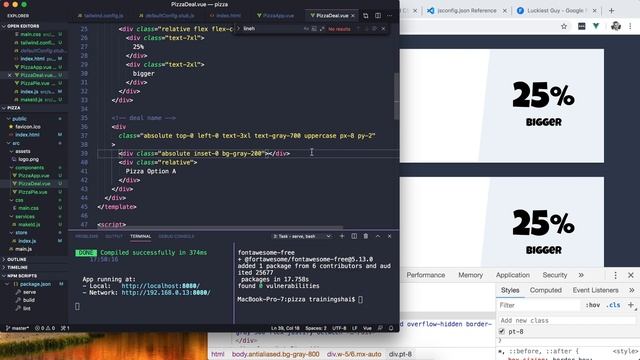The width and height of the screenshot is (640, 360).
Task: Open DevTools Performance tab
Action: (x=426, y=275)
